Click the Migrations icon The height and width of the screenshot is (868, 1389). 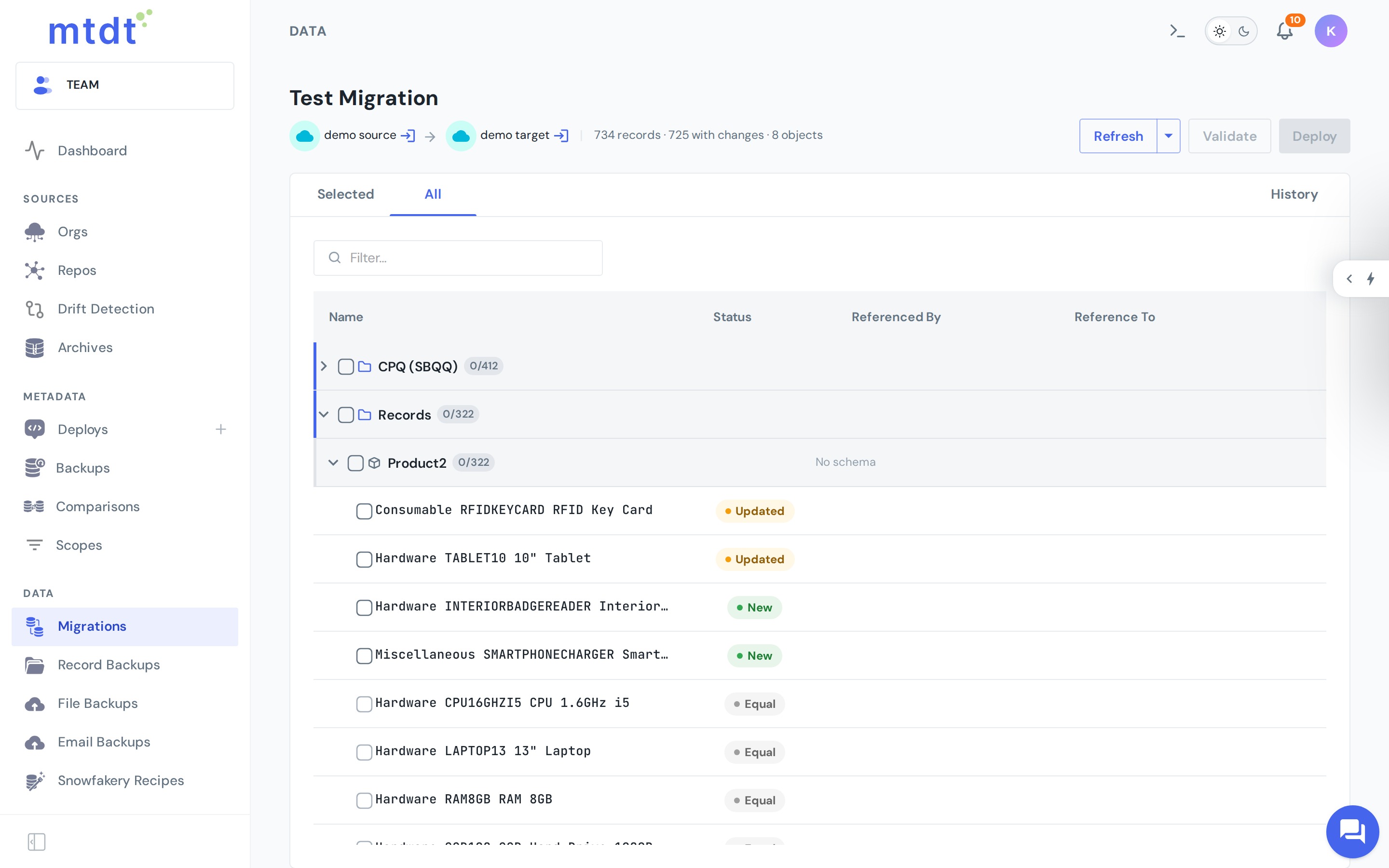pos(34,626)
